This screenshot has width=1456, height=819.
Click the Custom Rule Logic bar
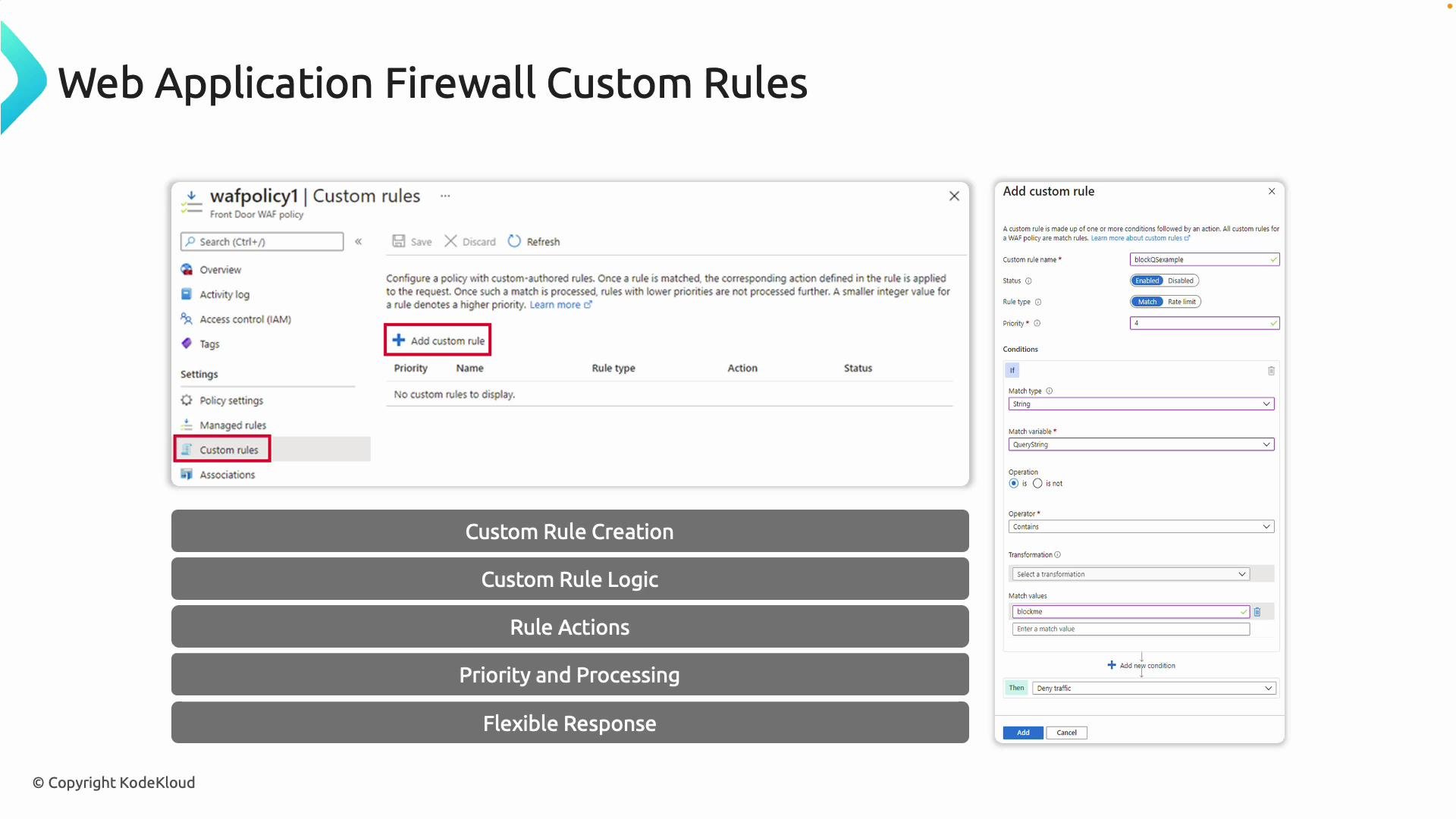[570, 579]
